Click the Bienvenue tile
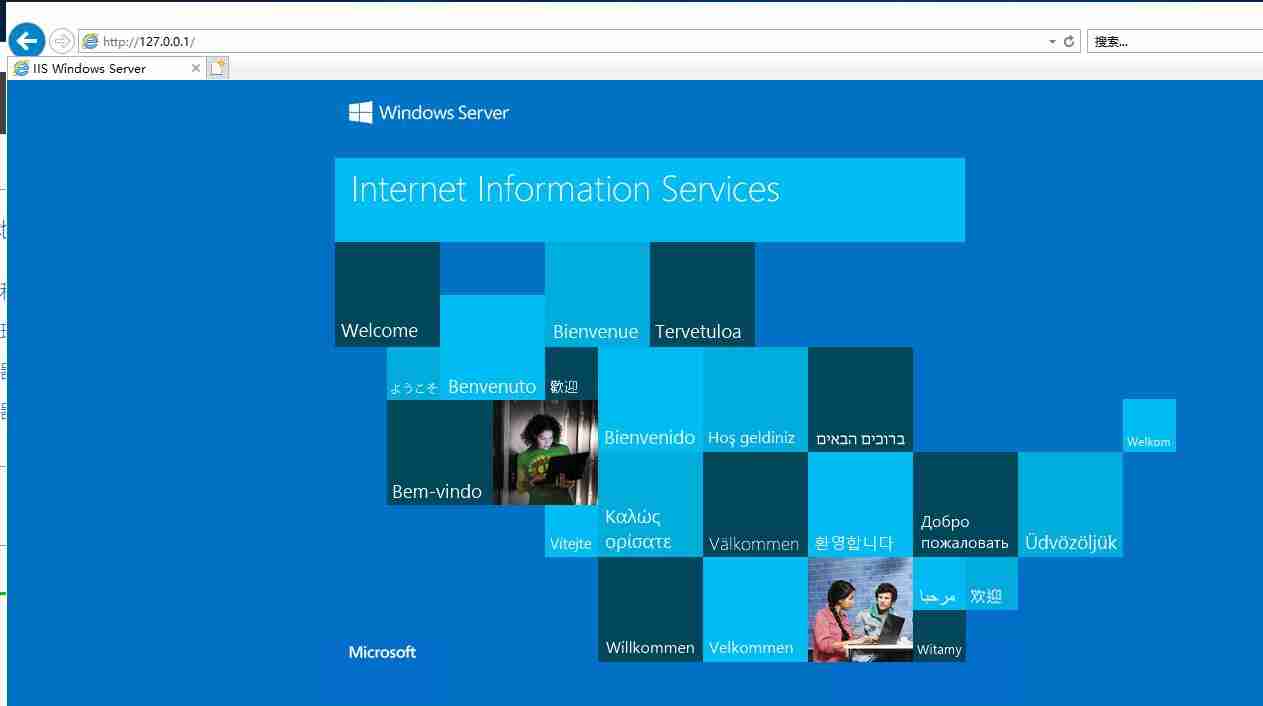 pyautogui.click(x=596, y=295)
